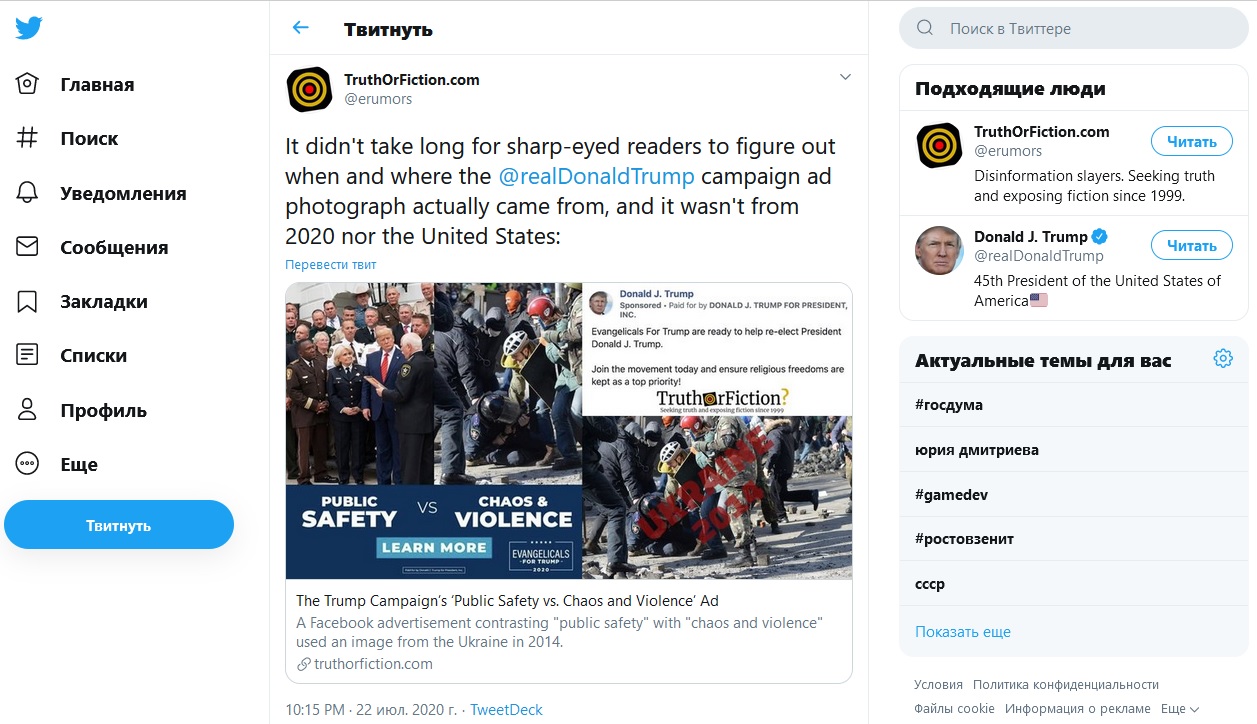Follow TruthOrFiction.com with Читать button
The image size is (1257, 724).
(1191, 142)
